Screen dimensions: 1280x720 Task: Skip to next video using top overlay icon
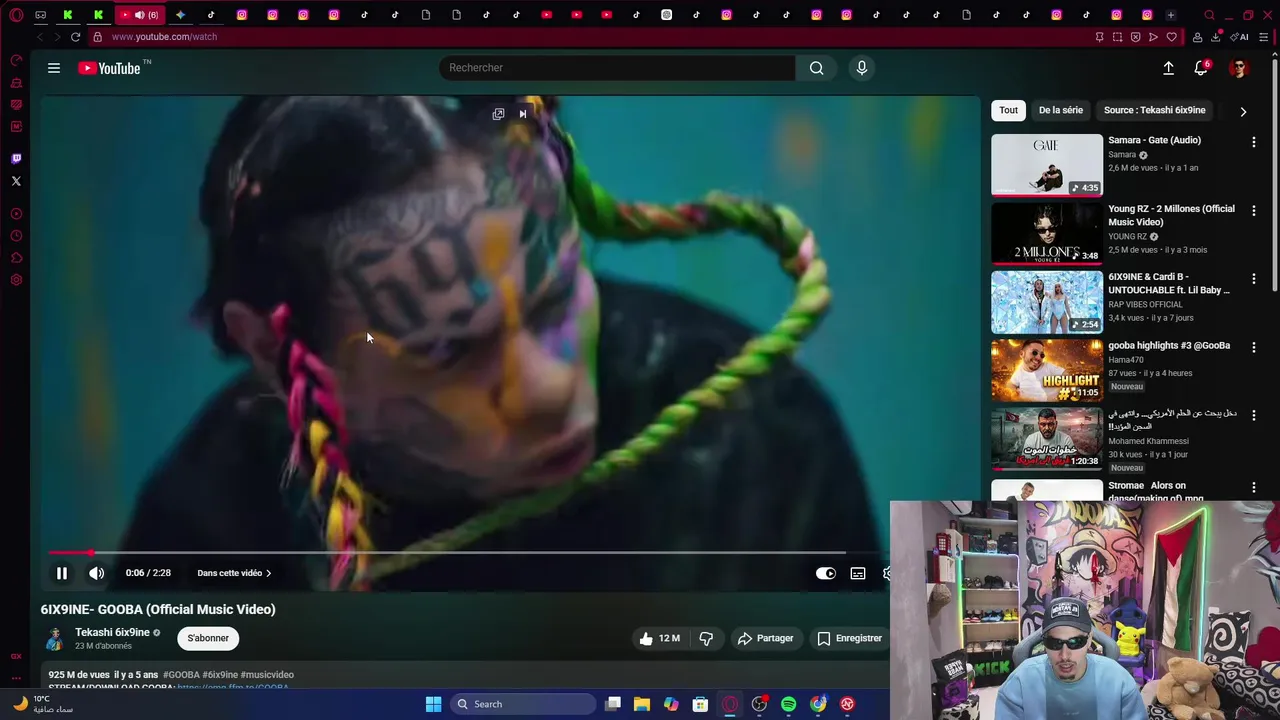522,114
